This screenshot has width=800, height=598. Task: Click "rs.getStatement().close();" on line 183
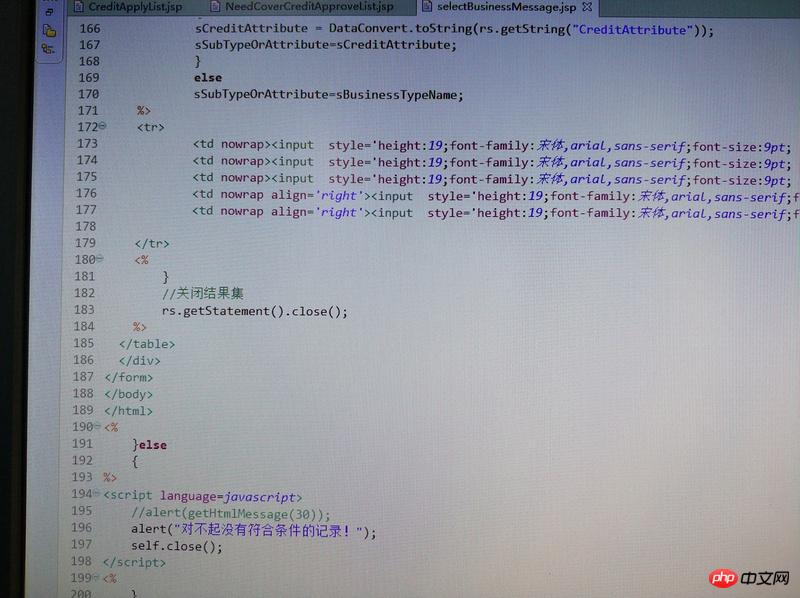coord(255,311)
